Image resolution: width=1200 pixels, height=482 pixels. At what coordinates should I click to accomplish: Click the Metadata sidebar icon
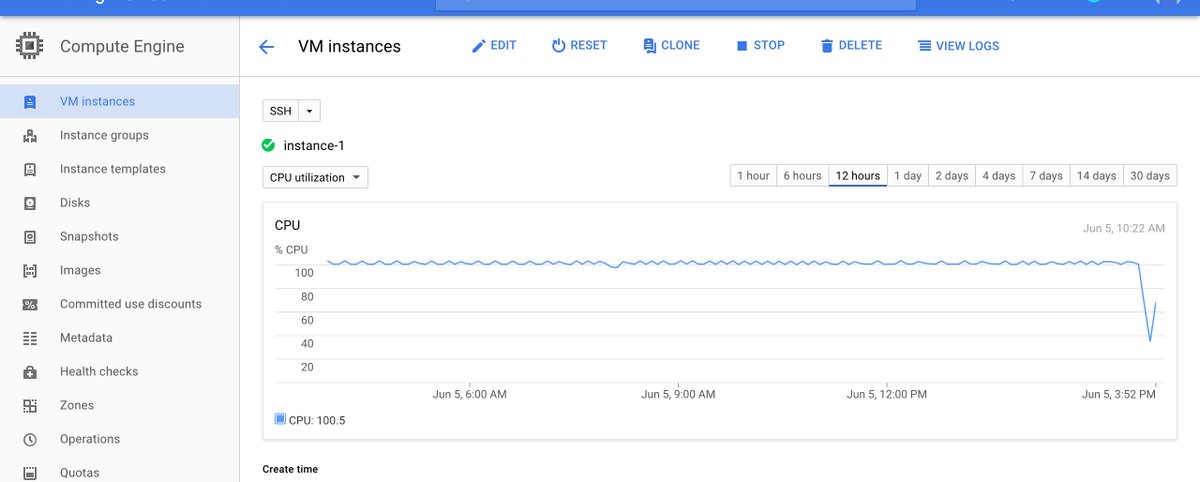(30, 339)
